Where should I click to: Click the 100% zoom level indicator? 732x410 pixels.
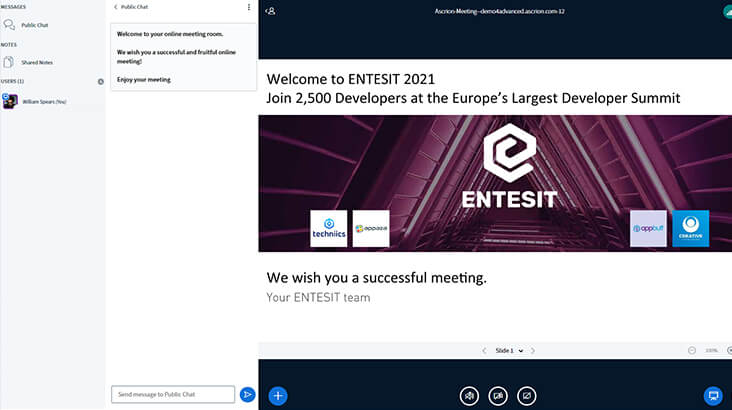[711, 351]
